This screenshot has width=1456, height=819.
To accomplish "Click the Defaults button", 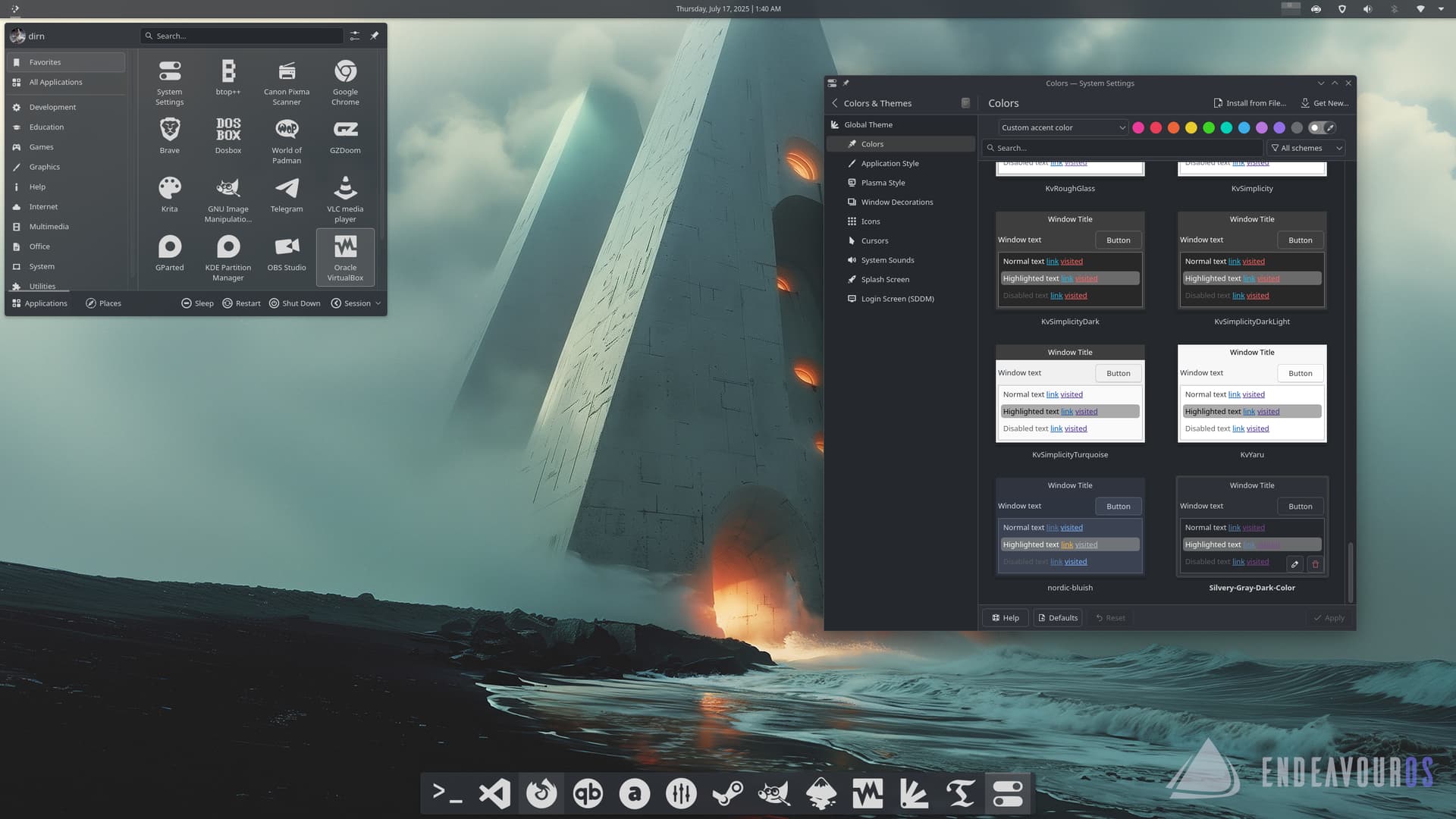I will coord(1057,618).
